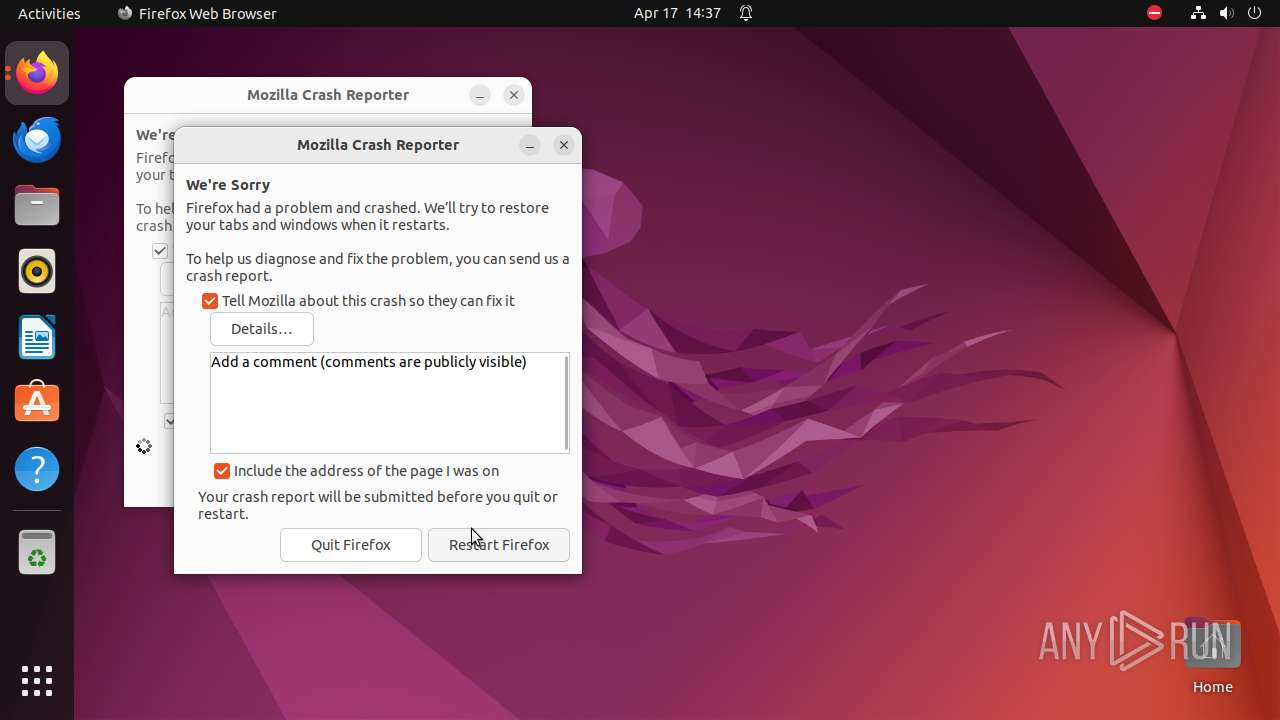Open the volume tray icon

coord(1226,13)
